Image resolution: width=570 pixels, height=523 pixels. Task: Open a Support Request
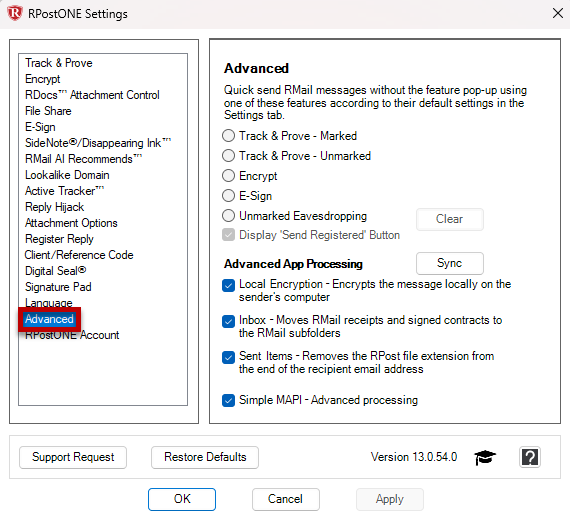73,457
